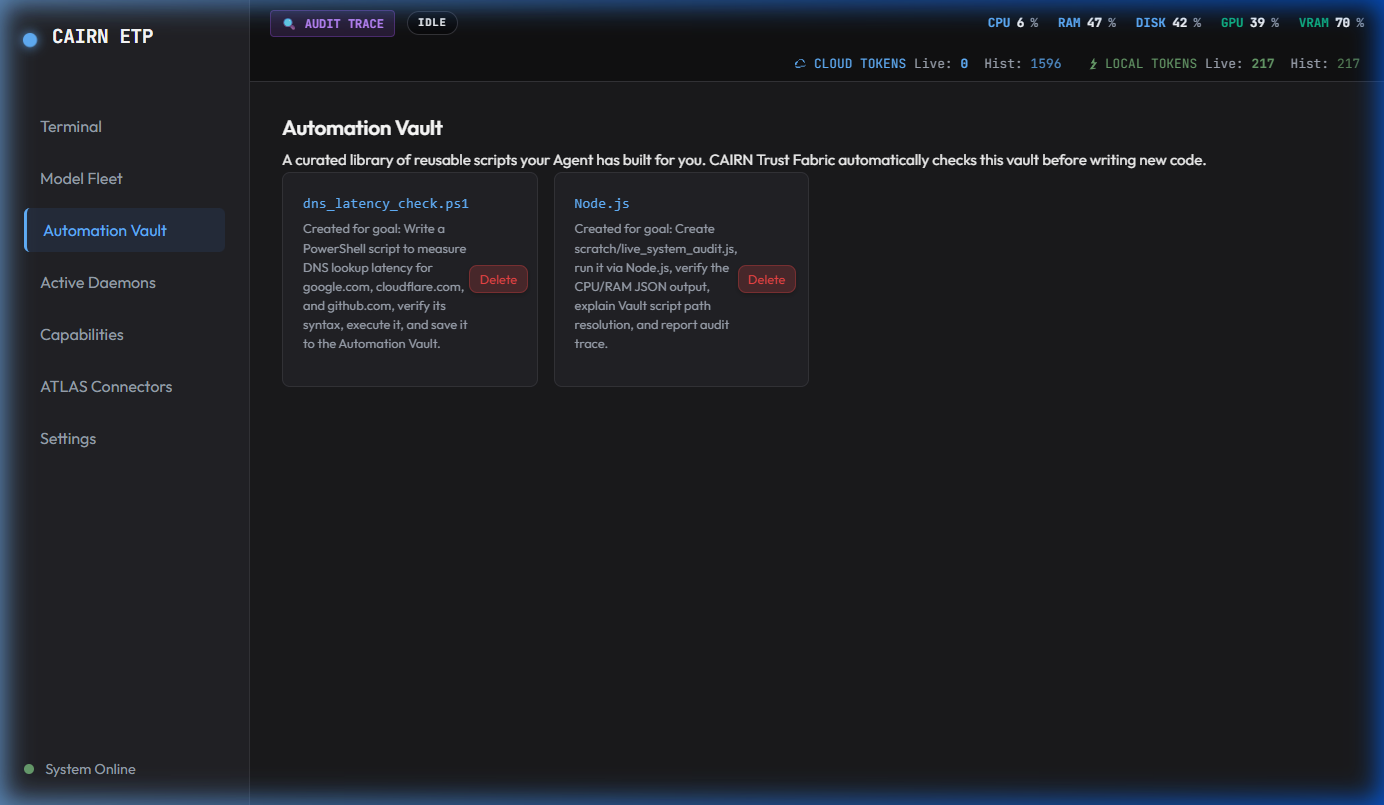Click the Audit Trace button

tap(332, 24)
